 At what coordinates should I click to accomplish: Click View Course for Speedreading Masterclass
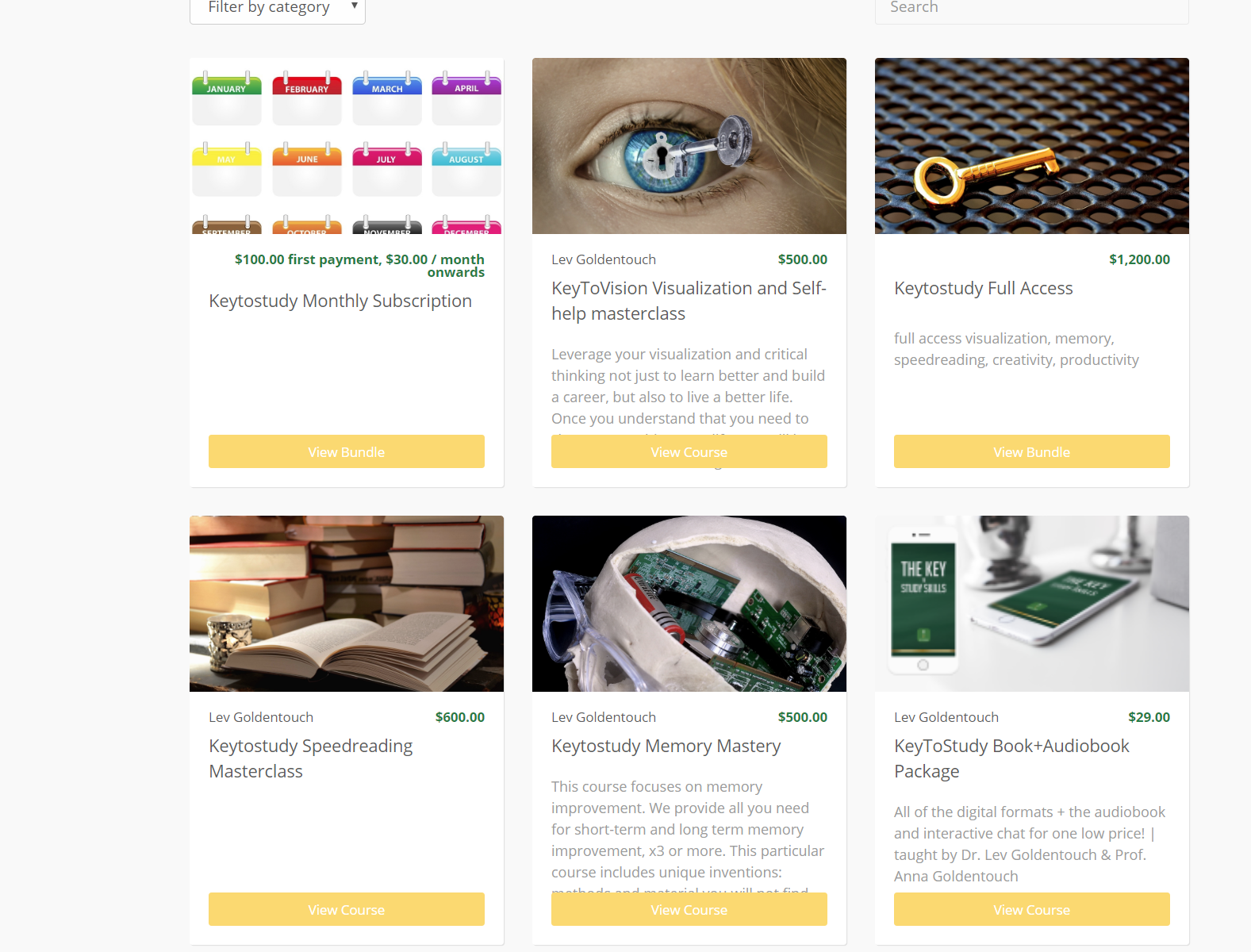347,909
